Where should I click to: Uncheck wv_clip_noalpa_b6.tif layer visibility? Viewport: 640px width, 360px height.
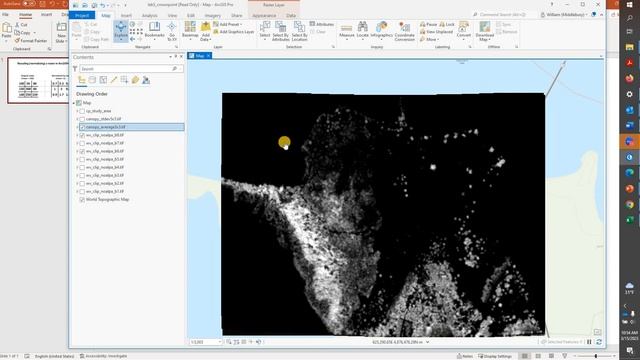click(82, 151)
